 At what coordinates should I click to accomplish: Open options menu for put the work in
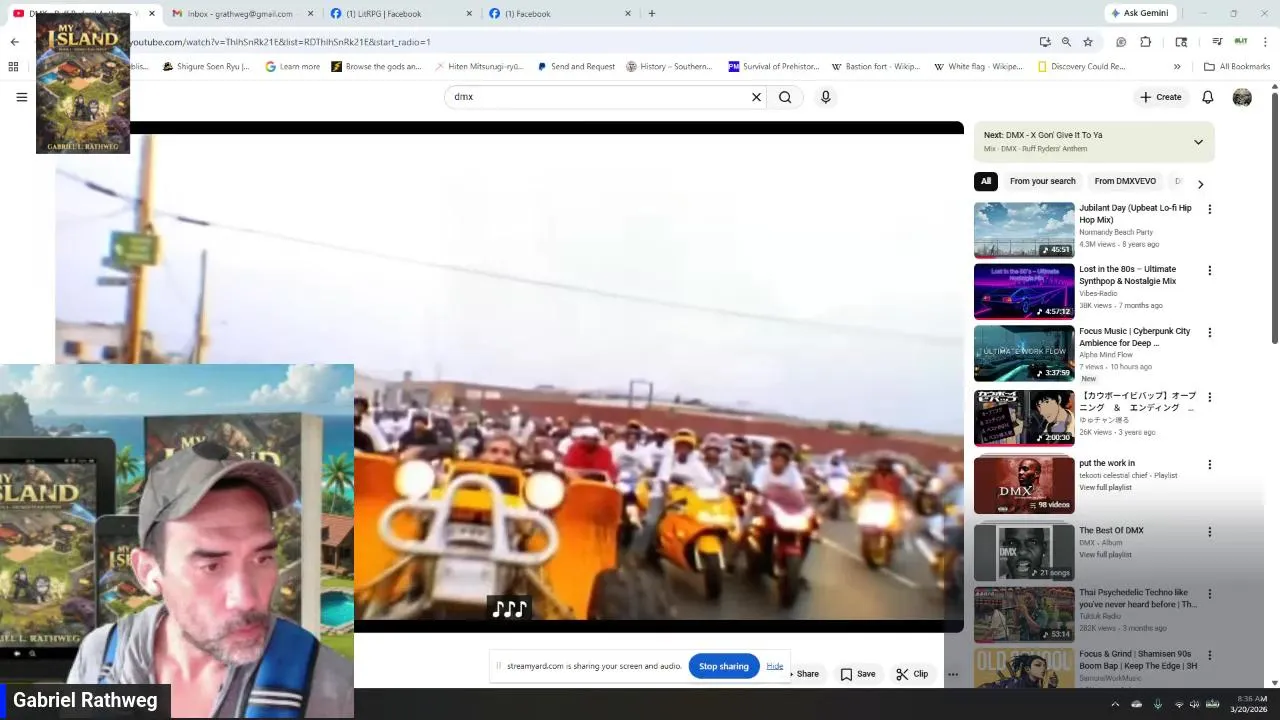tap(1209, 464)
